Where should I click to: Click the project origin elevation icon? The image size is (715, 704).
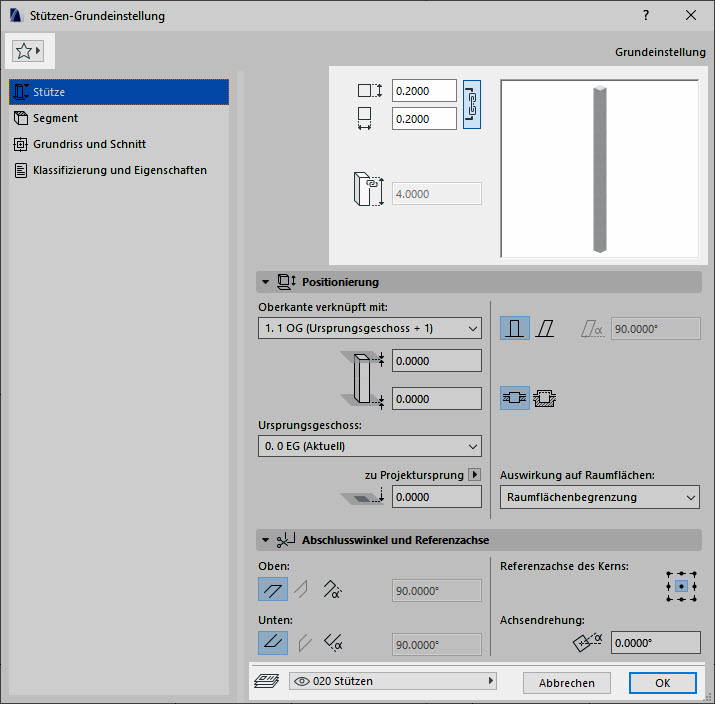363,496
